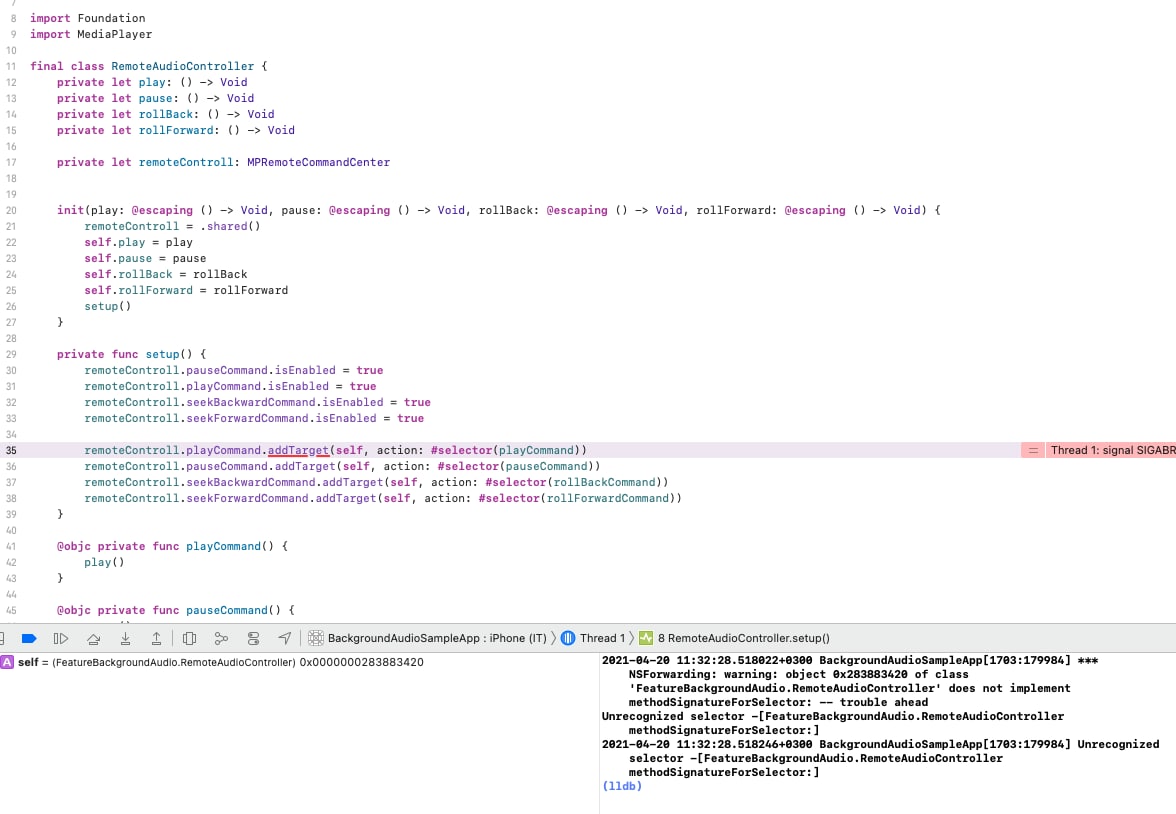Screen dimensions: 1176x814
Task: Click the purple variable type icon beside self
Action: pyautogui.click(x=7, y=662)
